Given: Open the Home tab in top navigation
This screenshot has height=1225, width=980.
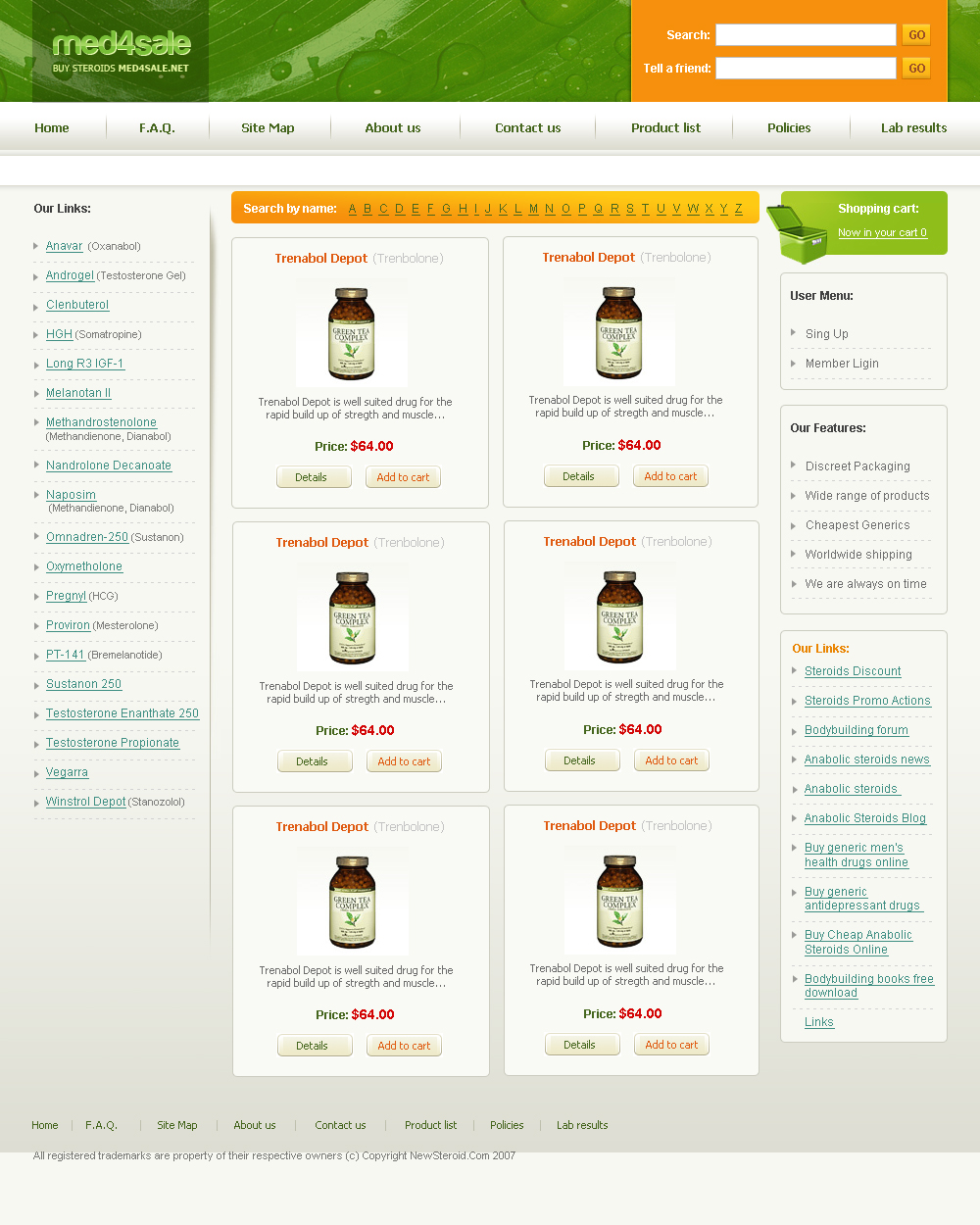Looking at the screenshot, I should pyautogui.click(x=52, y=128).
